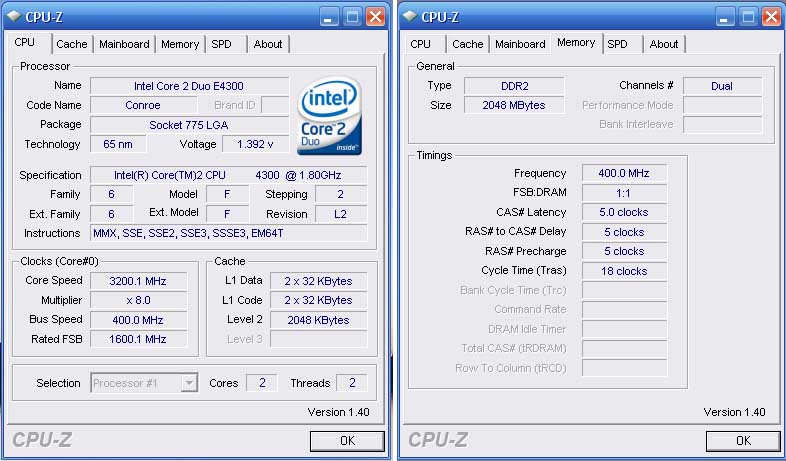
Task: Click OK button in left CPU-Z window
Action: [347, 441]
